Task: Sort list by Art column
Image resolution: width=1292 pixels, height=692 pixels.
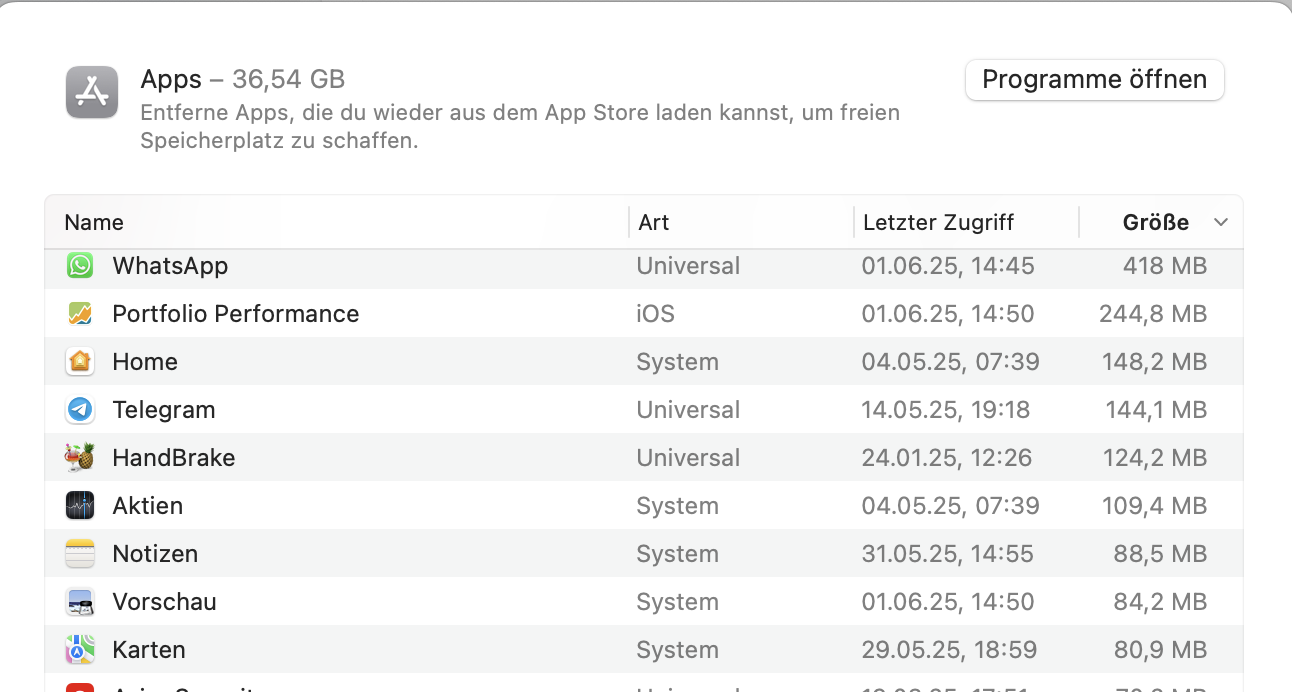Action: 654,223
